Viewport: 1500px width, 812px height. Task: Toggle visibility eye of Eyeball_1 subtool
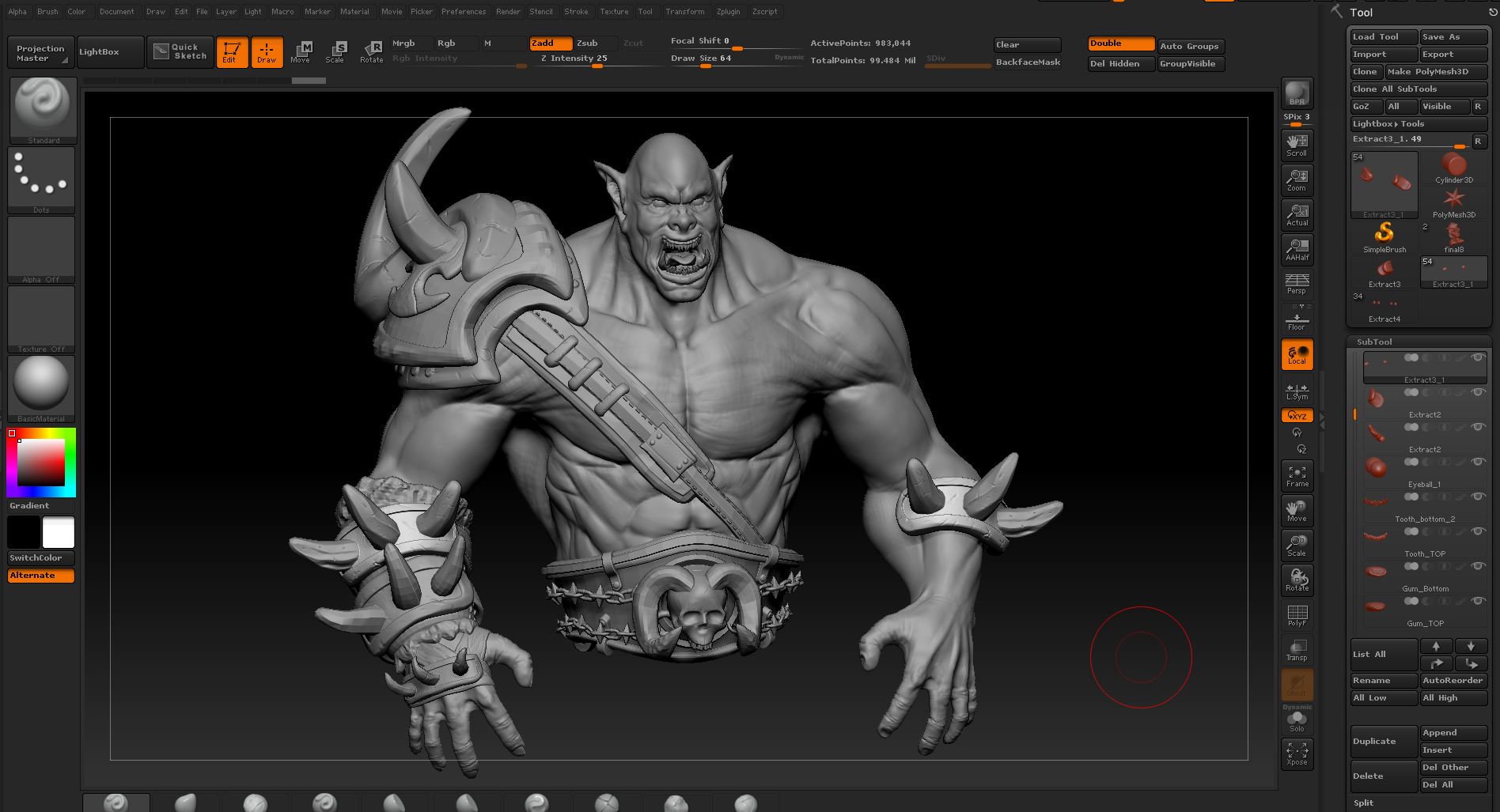tap(1477, 462)
